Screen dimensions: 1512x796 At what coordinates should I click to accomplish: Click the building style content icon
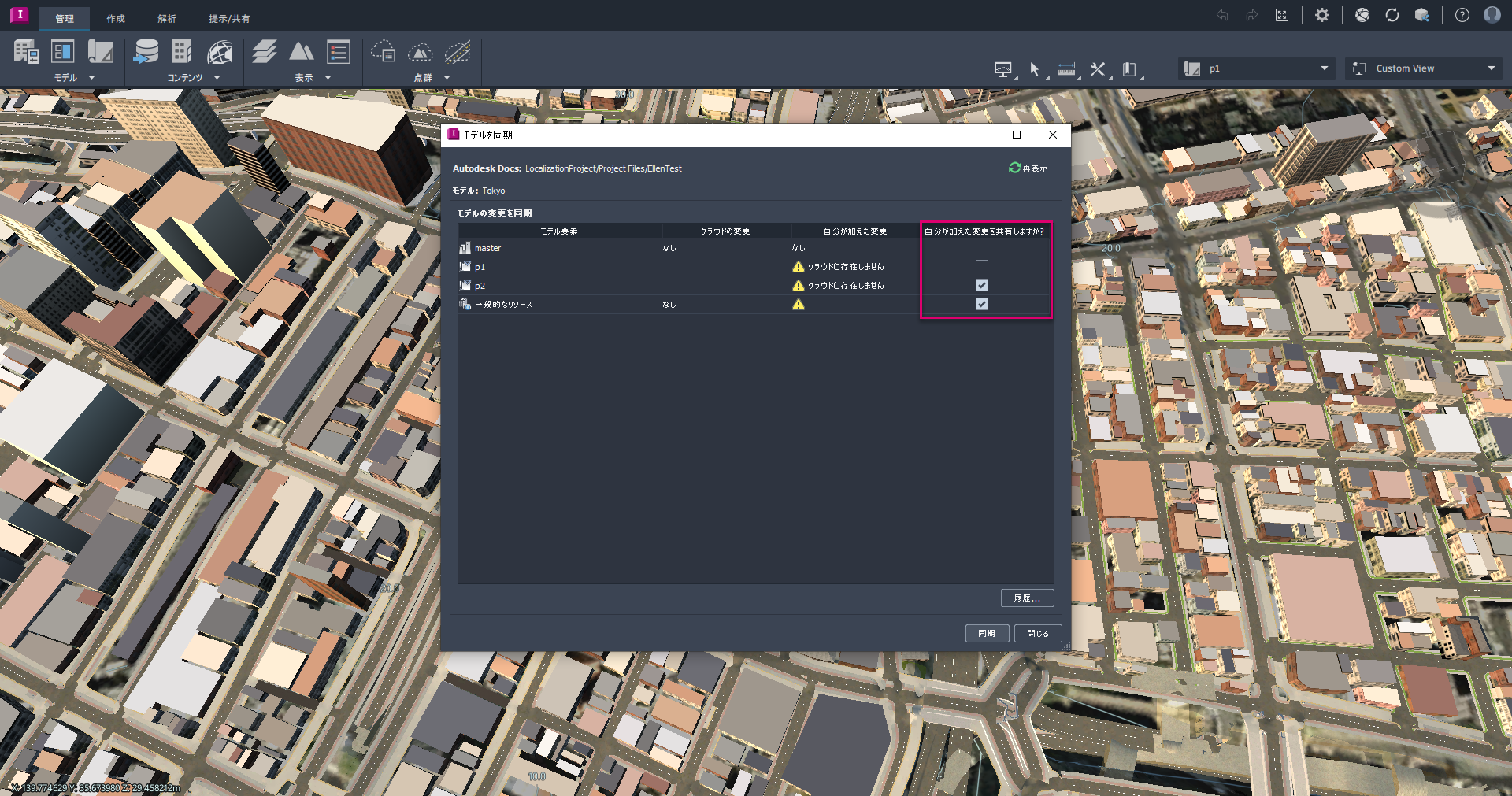(x=182, y=52)
